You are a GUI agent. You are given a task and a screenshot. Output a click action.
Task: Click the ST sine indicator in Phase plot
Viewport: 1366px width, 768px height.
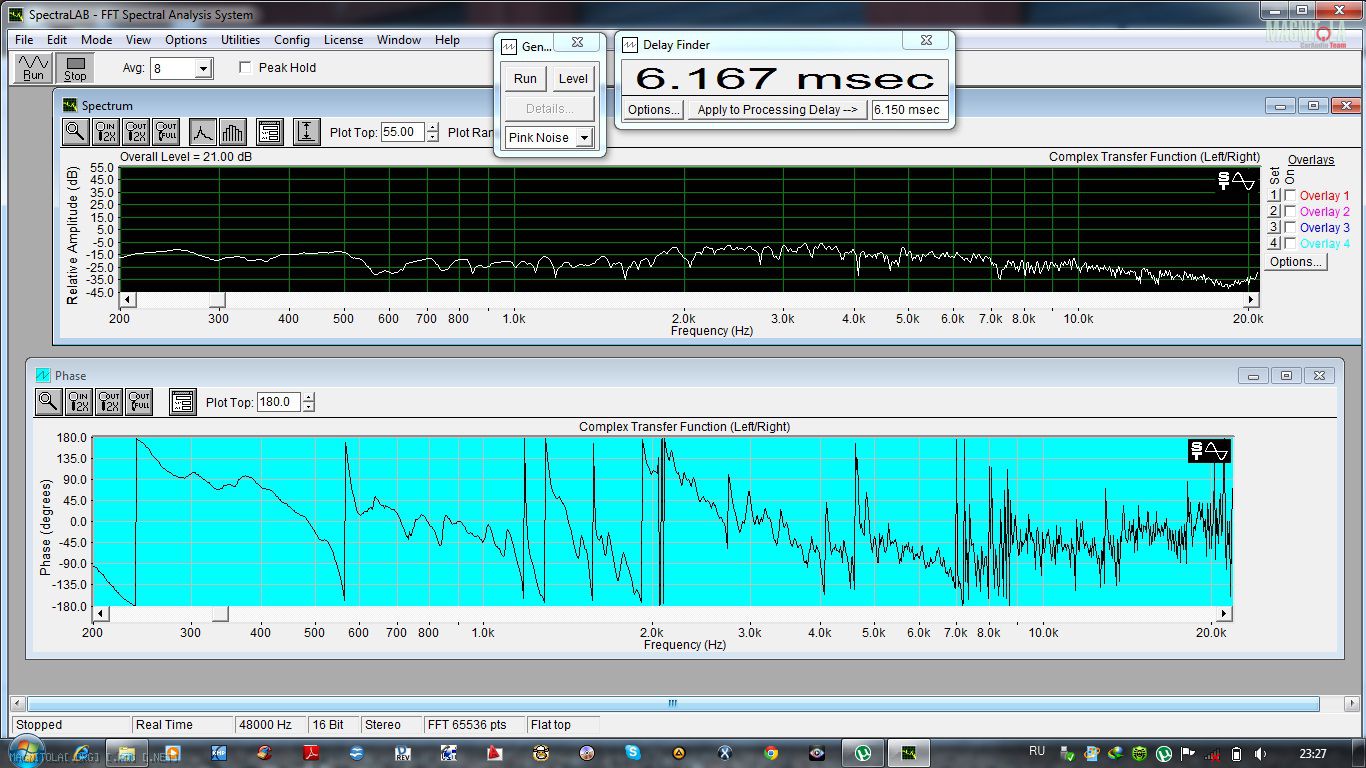[1209, 451]
